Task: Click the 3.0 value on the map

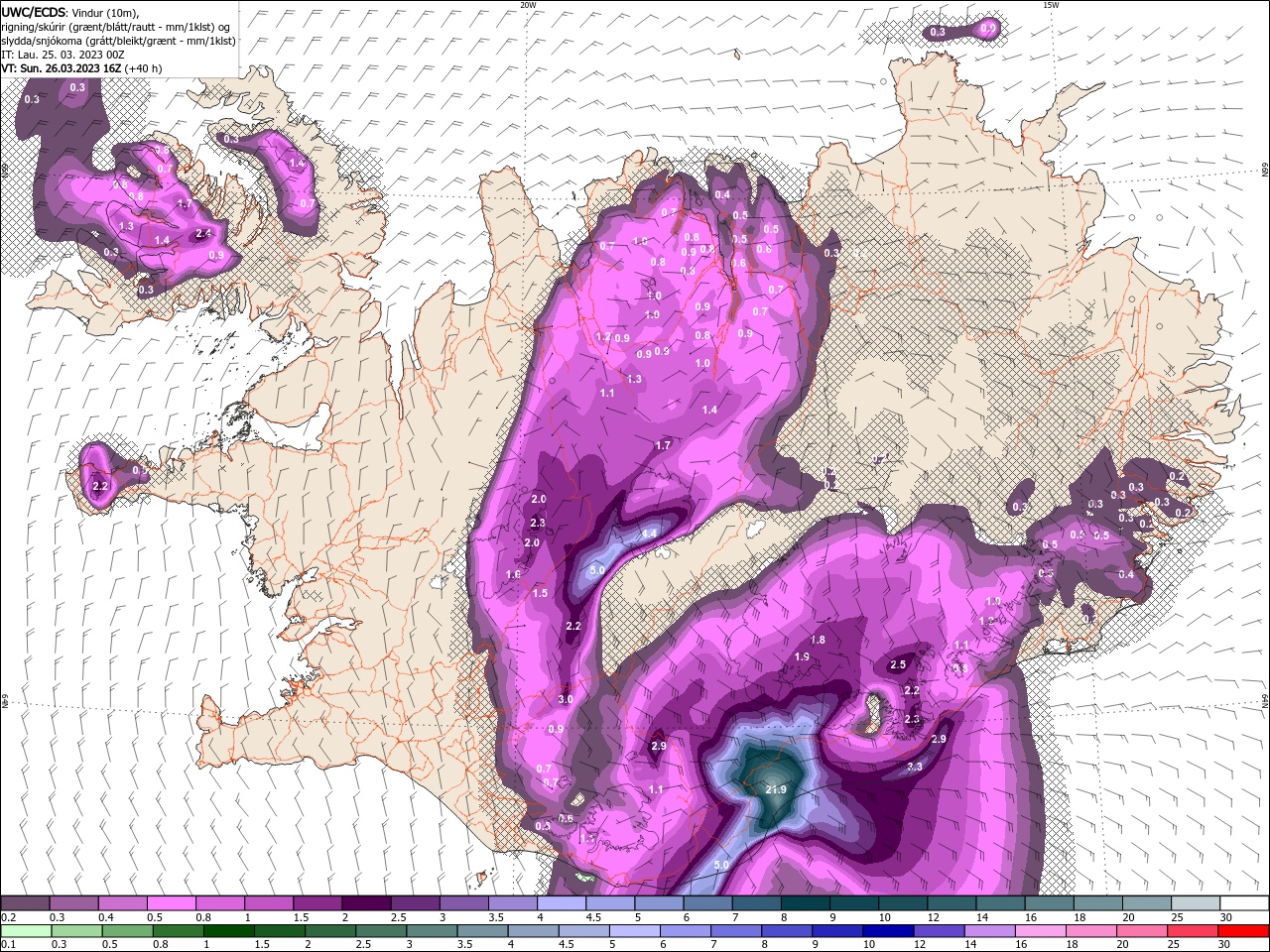Action: pyautogui.click(x=566, y=699)
